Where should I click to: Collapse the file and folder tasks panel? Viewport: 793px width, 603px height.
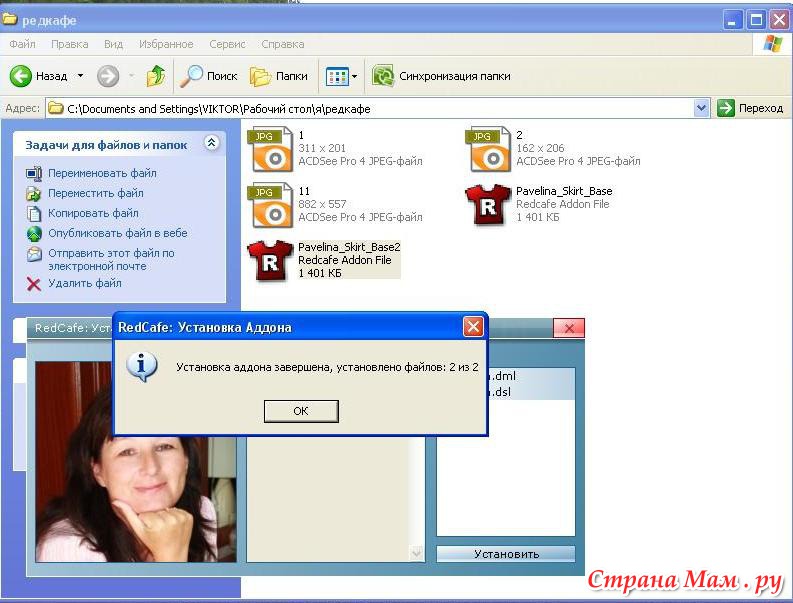click(211, 144)
